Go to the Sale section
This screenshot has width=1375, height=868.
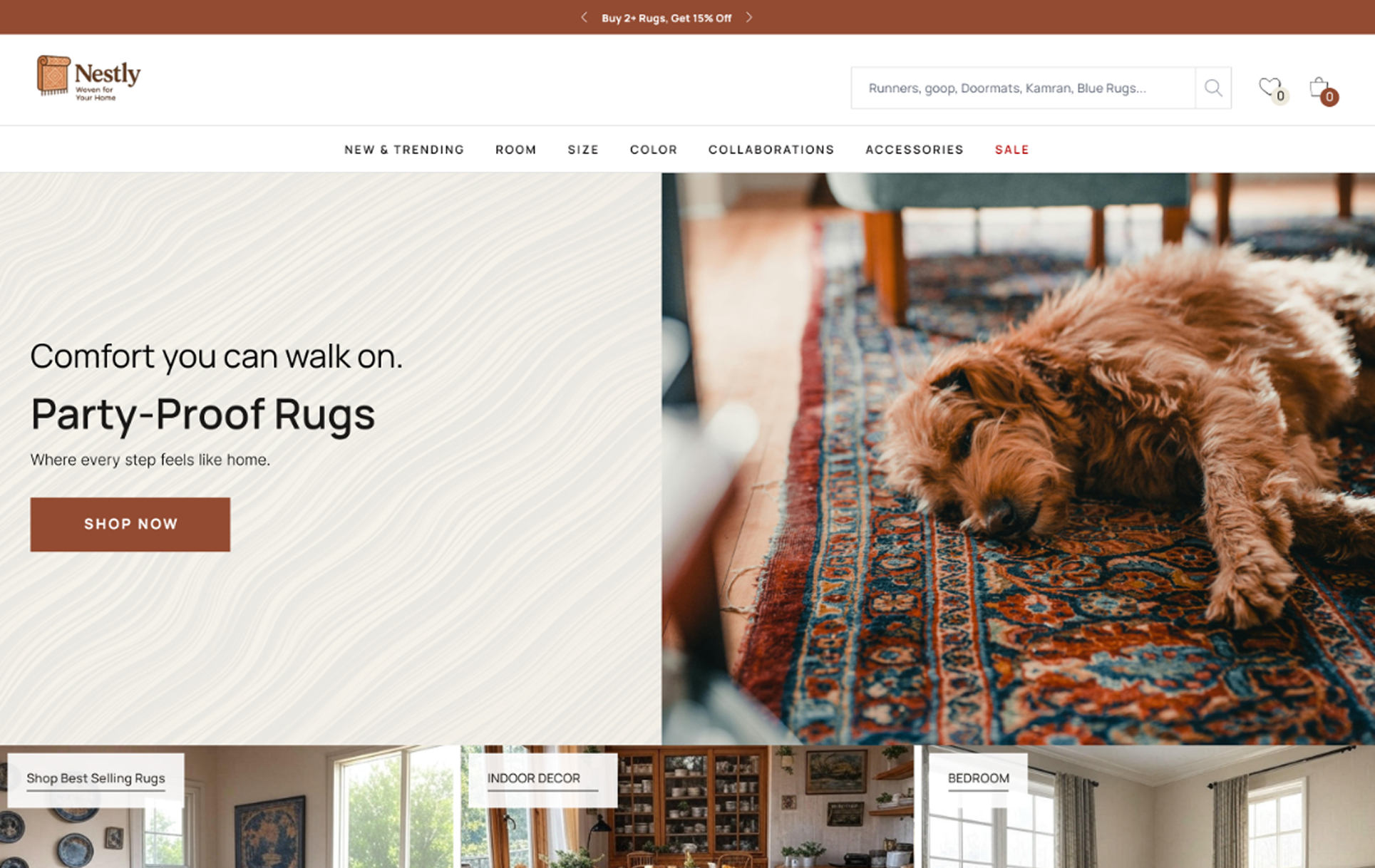1012,150
